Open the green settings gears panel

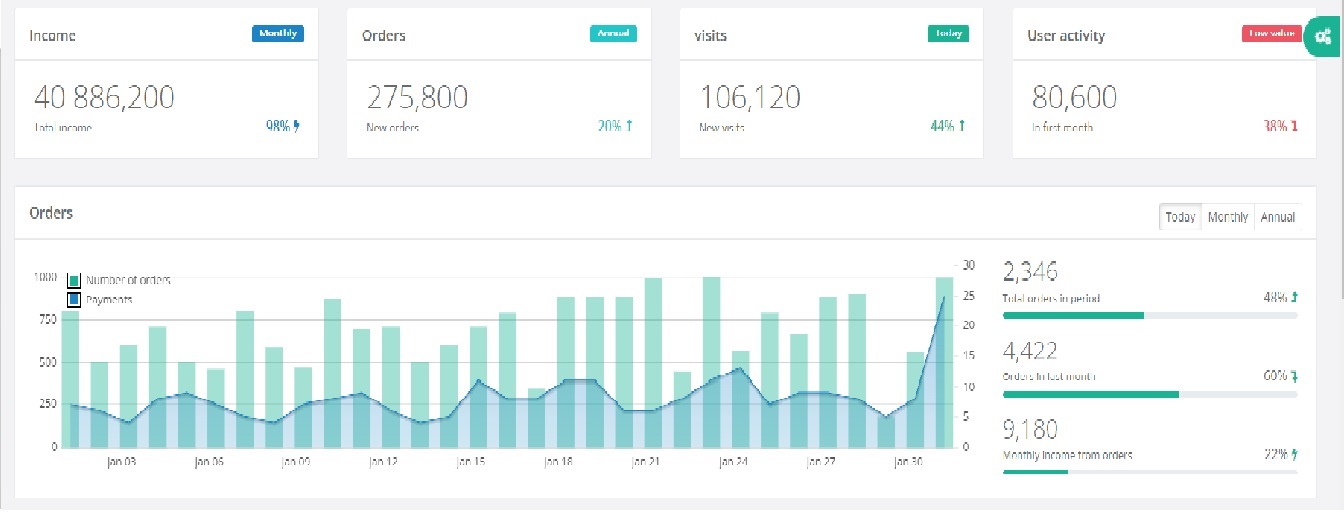point(1324,38)
